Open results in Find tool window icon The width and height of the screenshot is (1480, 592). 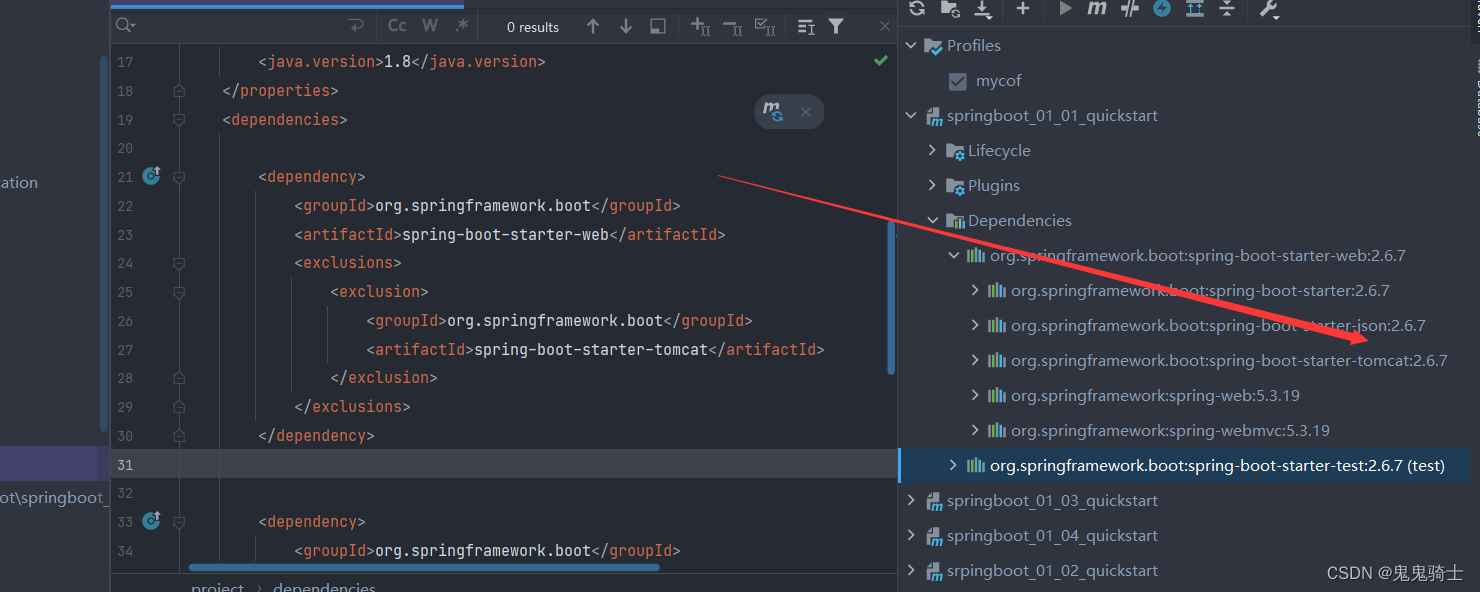[x=658, y=26]
